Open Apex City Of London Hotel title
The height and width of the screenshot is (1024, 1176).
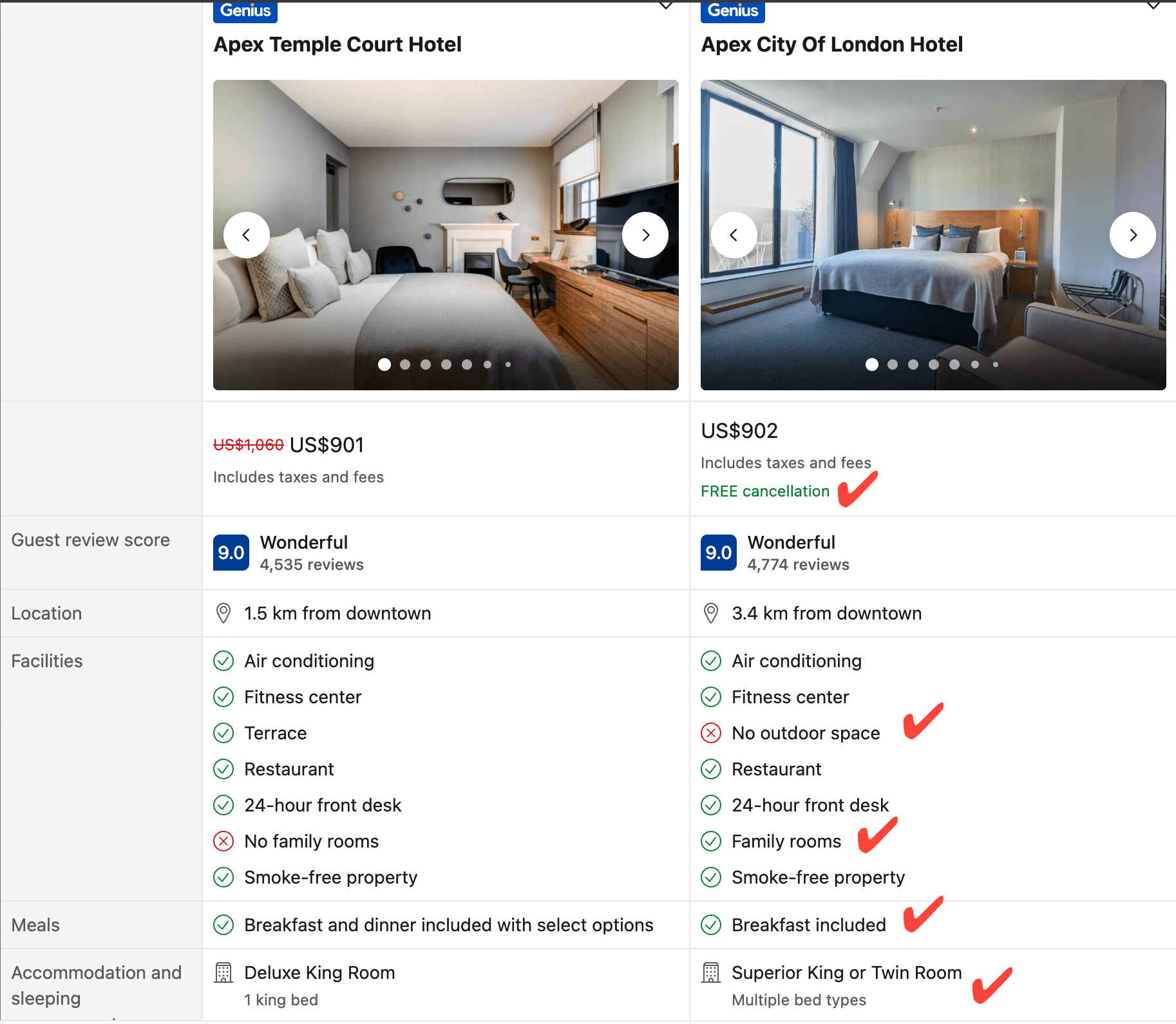(x=831, y=44)
